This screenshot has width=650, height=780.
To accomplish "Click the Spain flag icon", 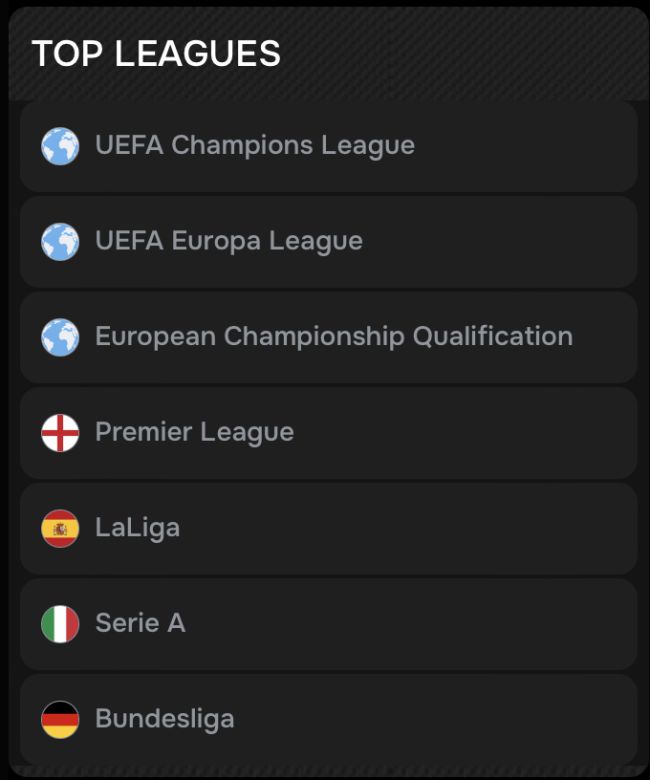I will (60, 528).
